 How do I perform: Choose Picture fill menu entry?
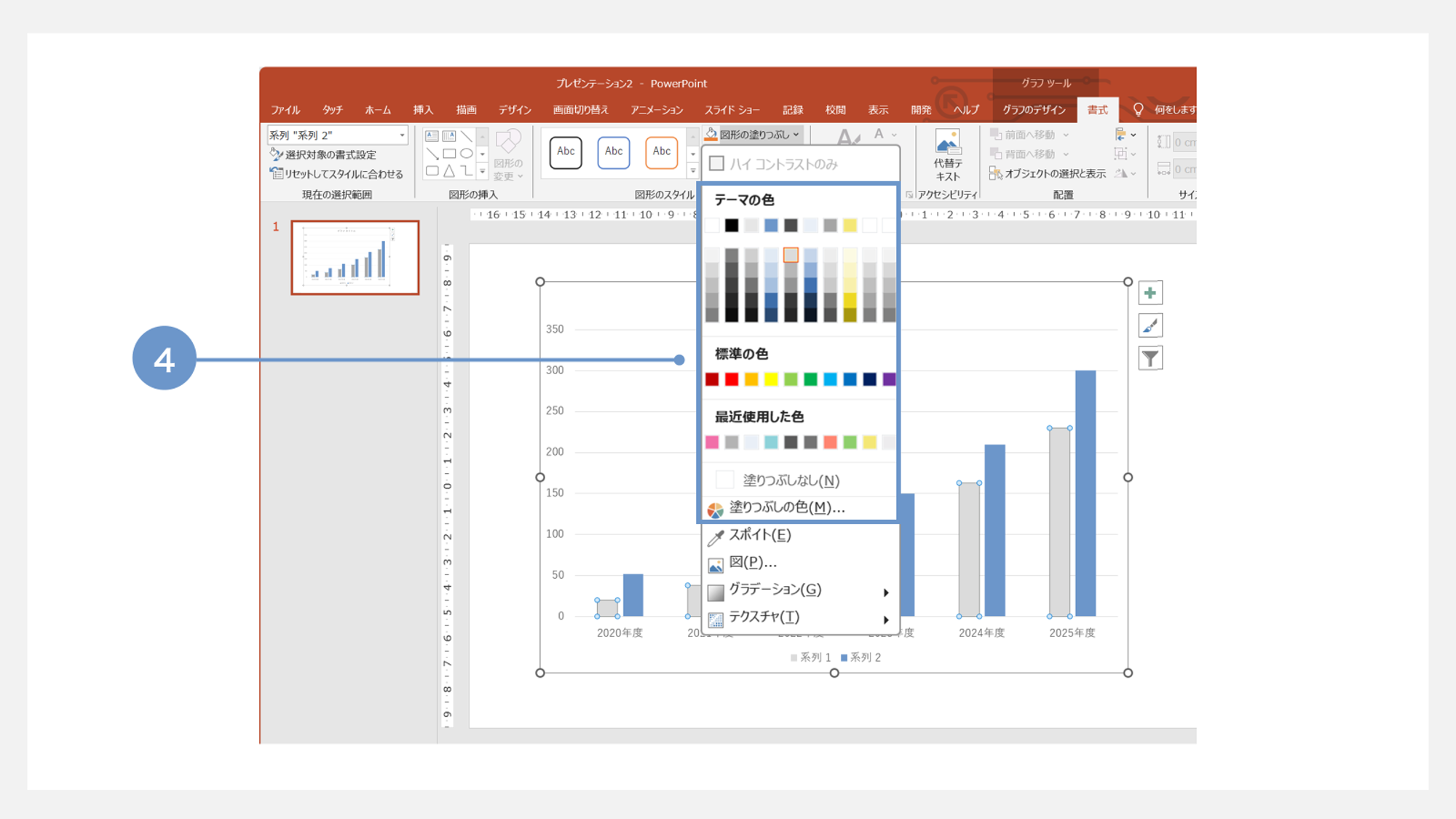[x=801, y=562]
